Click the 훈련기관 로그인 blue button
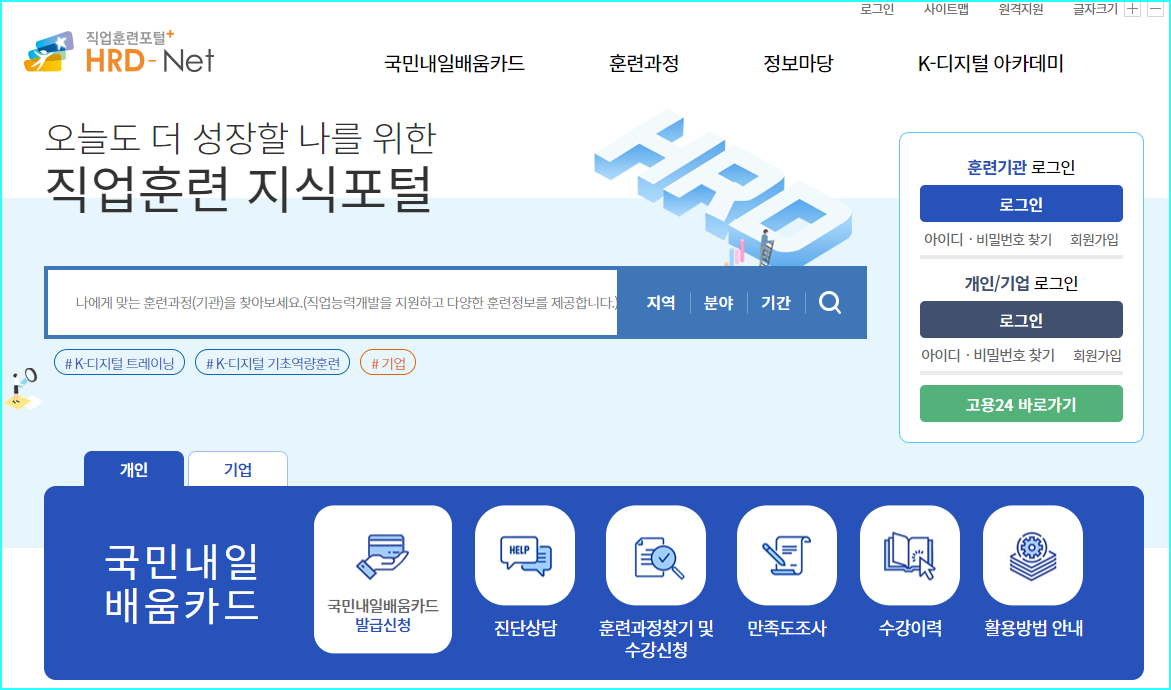The height and width of the screenshot is (690, 1171). tap(1021, 204)
